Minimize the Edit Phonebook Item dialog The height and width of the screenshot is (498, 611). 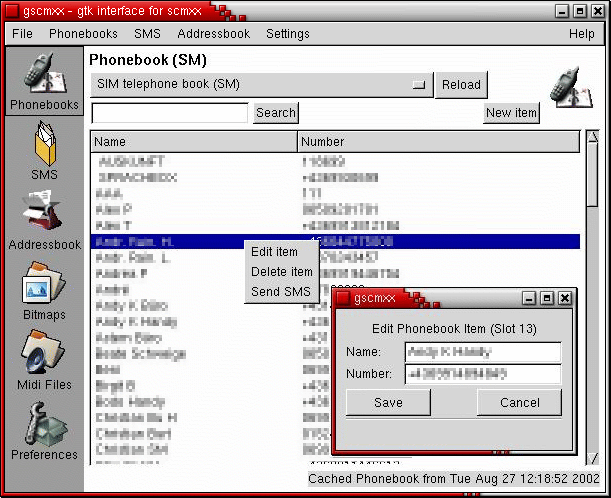529,299
